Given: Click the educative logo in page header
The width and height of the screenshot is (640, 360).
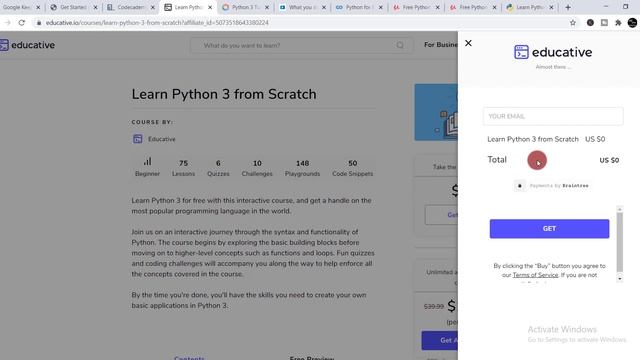Looking at the screenshot, I should 27,45.
